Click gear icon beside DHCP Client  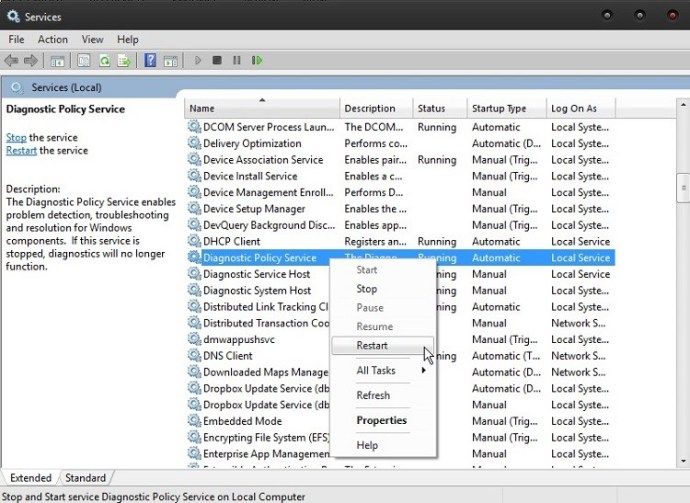[194, 241]
